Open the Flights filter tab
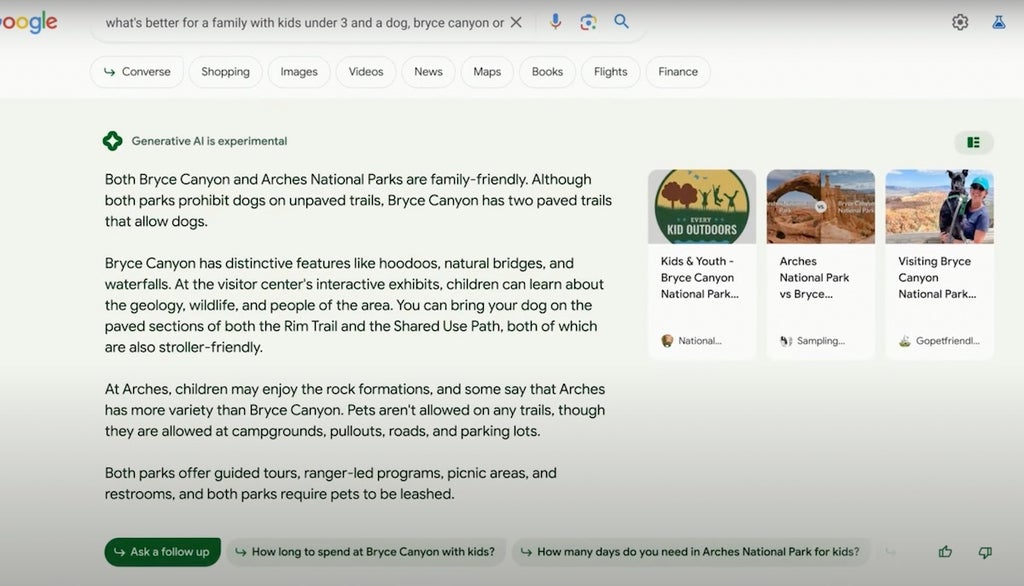Screen dimensions: 1024x586 (x=611, y=72)
